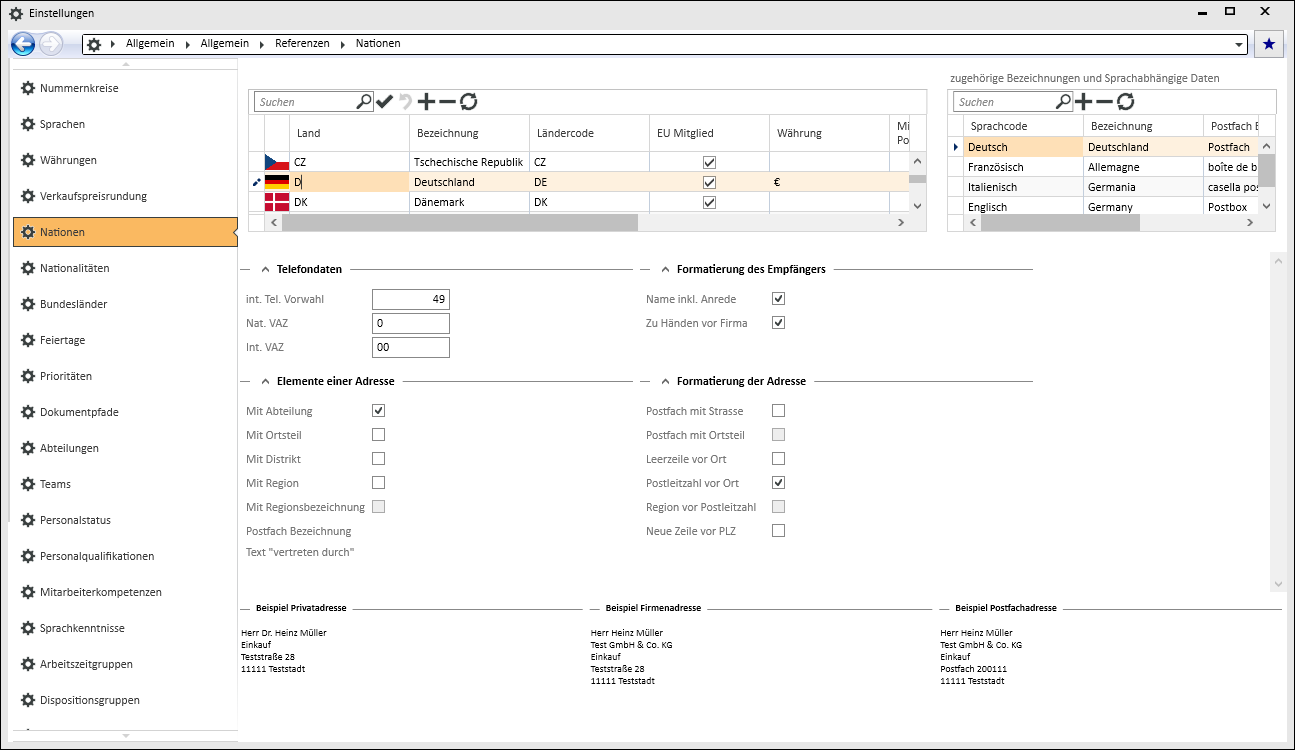Refresh the language-dependent data table
This screenshot has width=1295, height=750.
(x=1126, y=102)
